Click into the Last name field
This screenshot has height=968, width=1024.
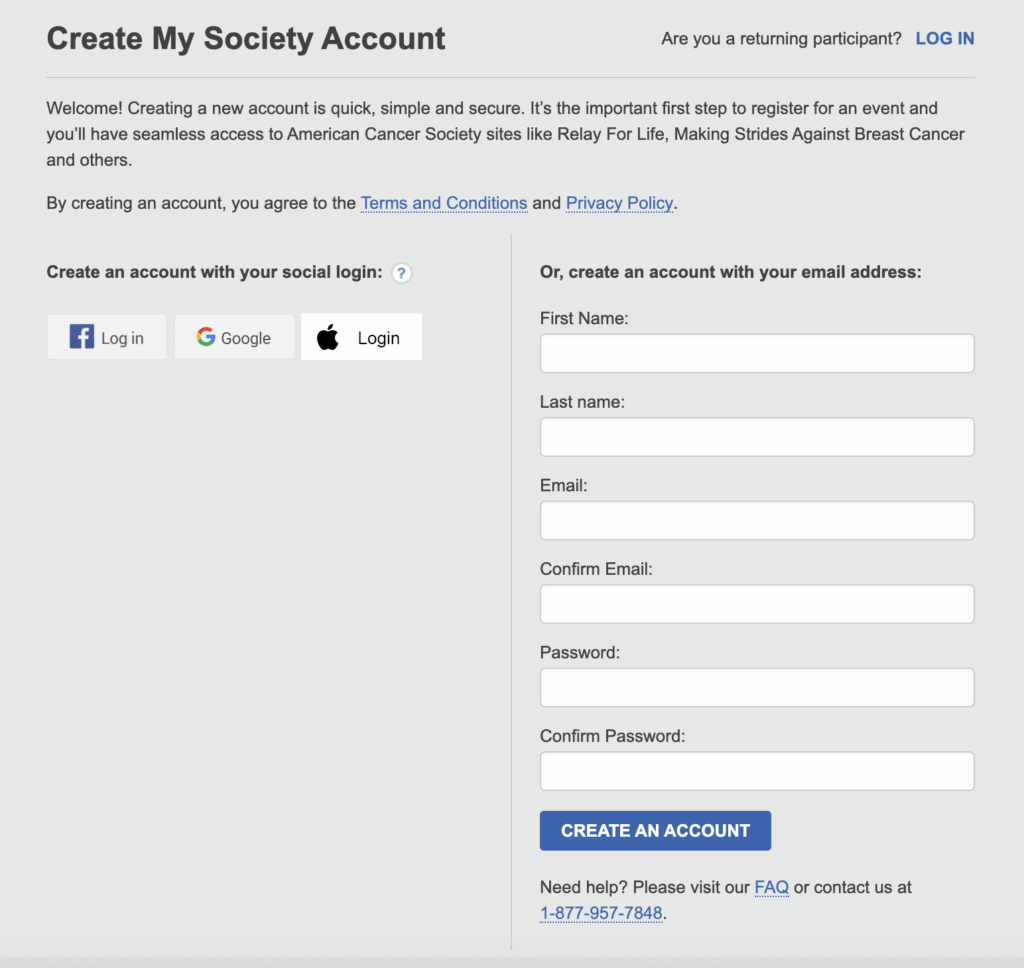pos(756,437)
